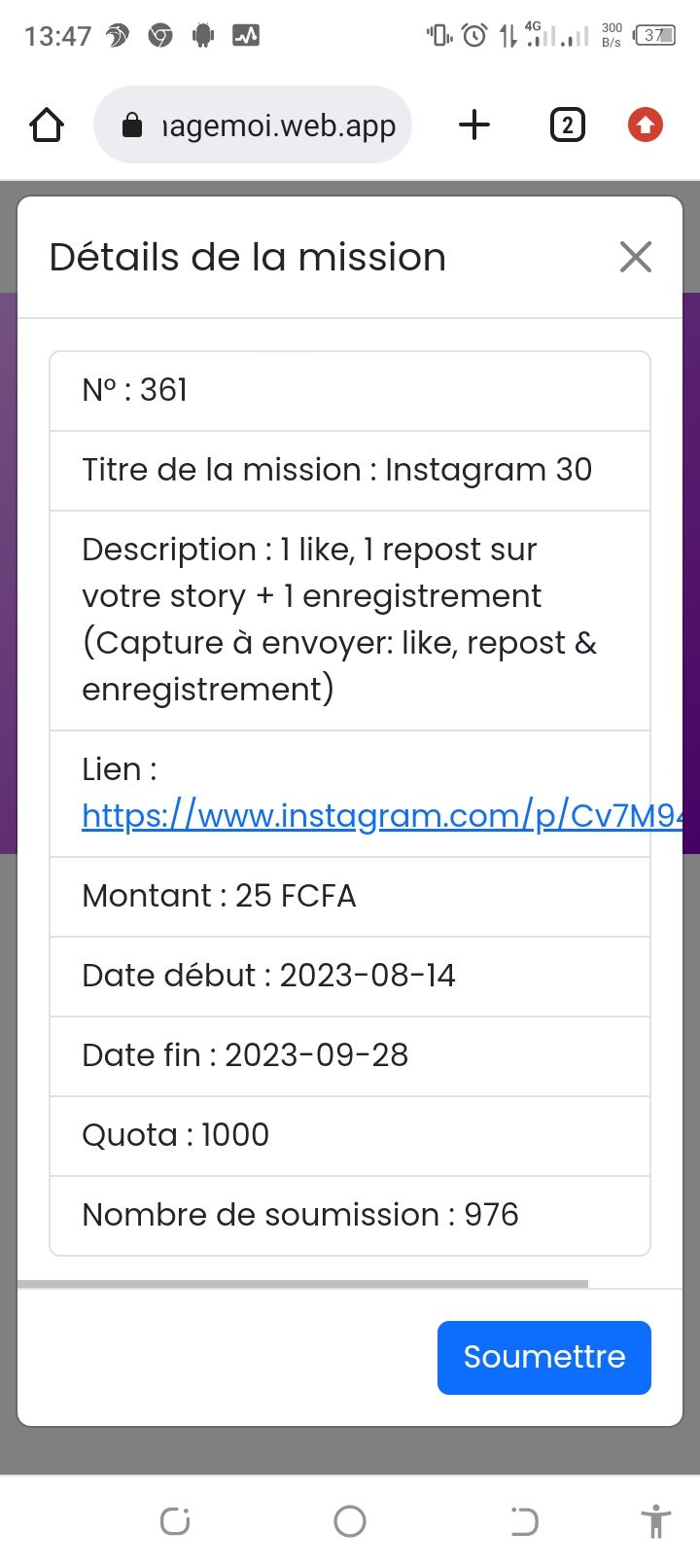The image size is (700, 1568).
Task: Click the horizontal scrollbar under details
Action: (302, 1284)
